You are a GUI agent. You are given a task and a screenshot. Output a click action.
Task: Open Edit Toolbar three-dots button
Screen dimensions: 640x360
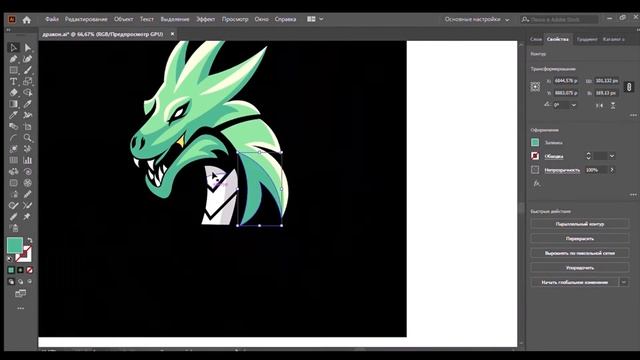coord(20,309)
